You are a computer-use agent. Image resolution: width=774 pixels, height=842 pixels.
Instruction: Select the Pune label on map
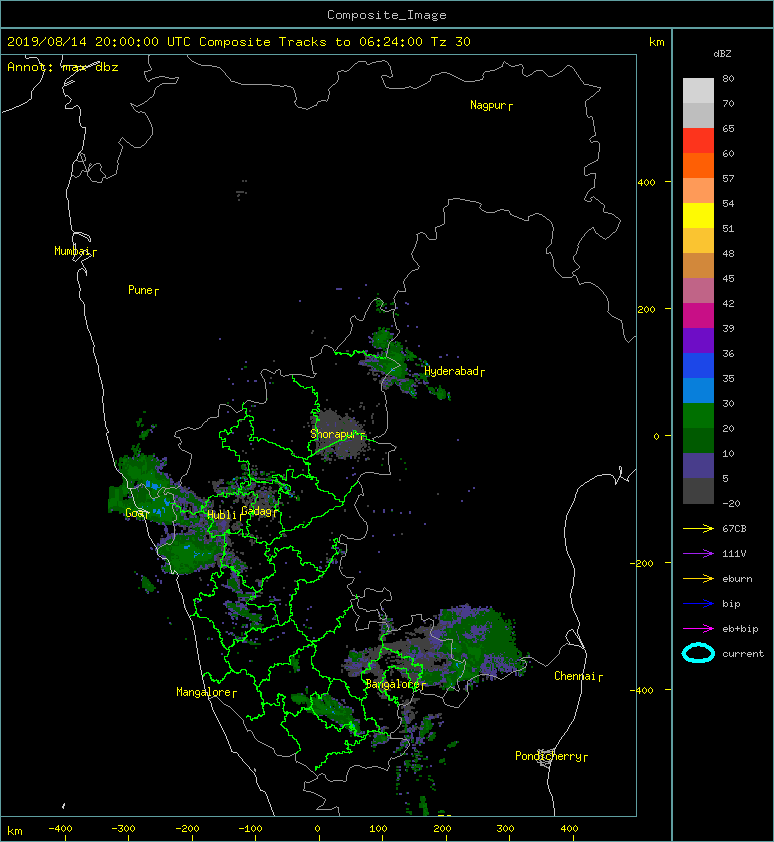(143, 290)
